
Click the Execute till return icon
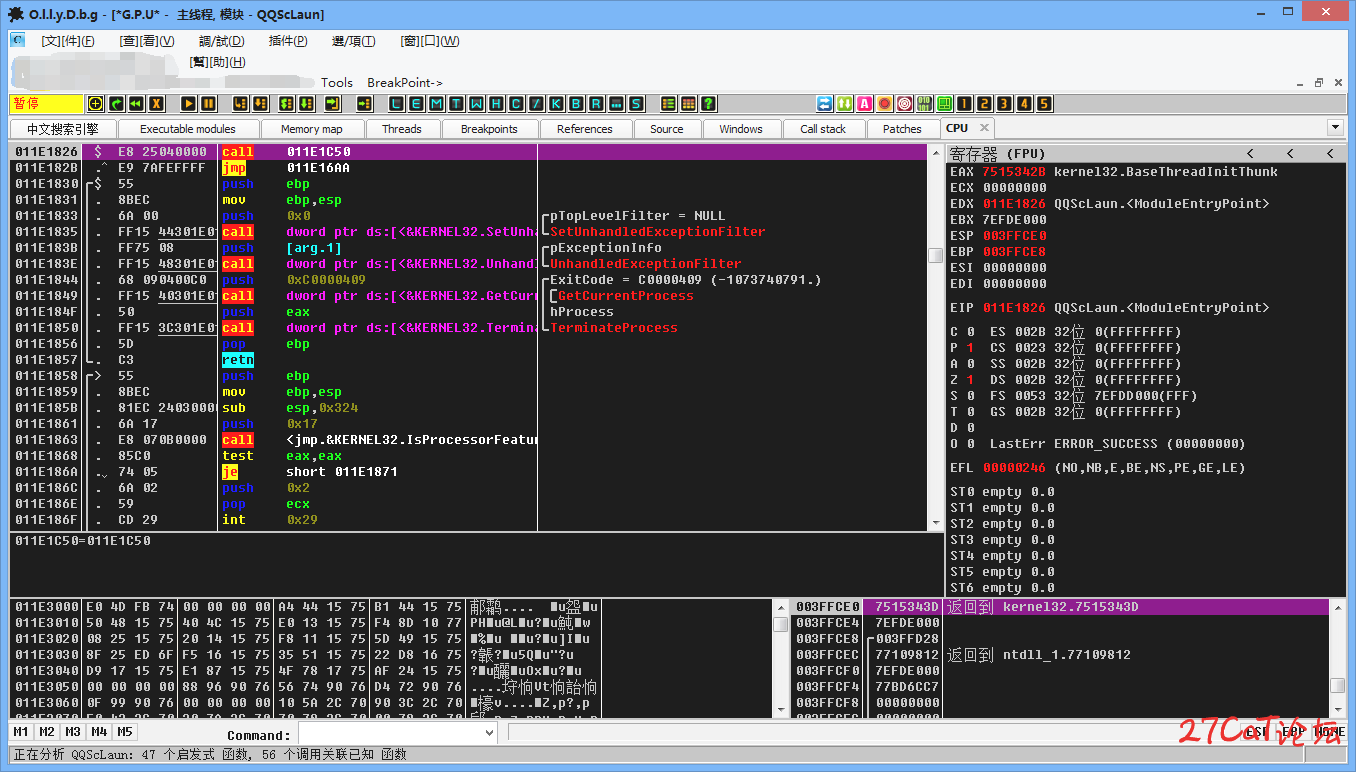[332, 104]
